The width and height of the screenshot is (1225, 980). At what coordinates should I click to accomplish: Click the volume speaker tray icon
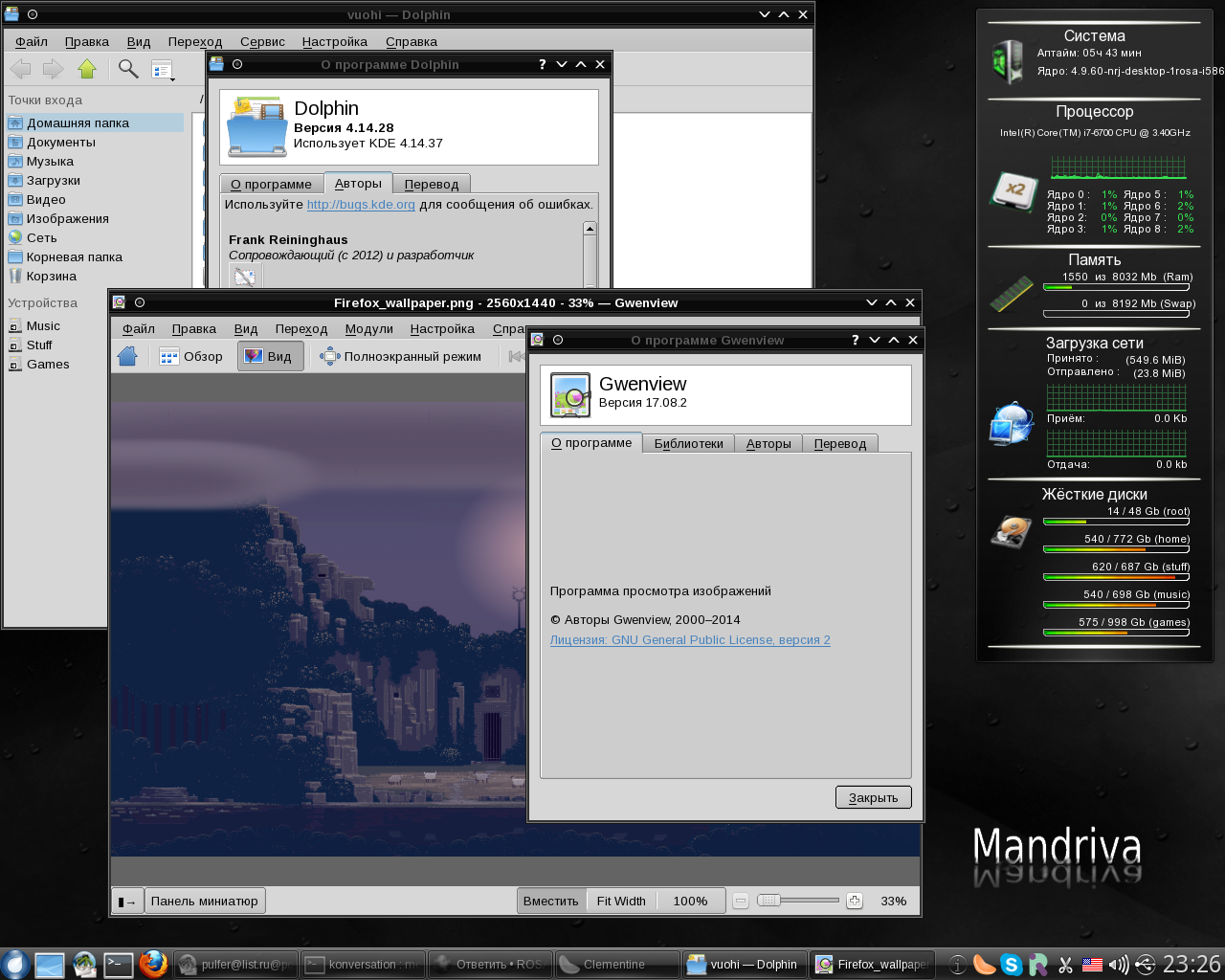coord(1118,965)
